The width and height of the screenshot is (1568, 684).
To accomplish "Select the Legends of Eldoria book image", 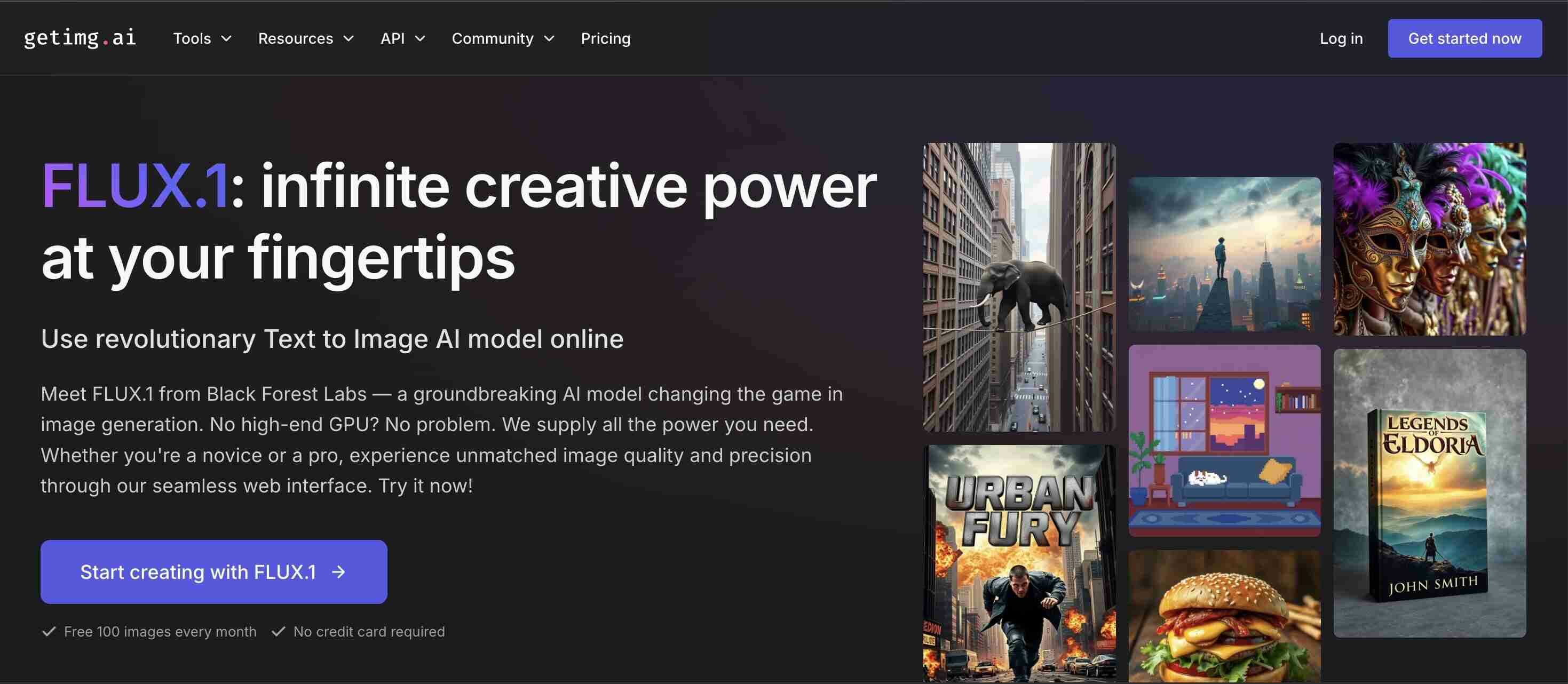I will 1429,493.
